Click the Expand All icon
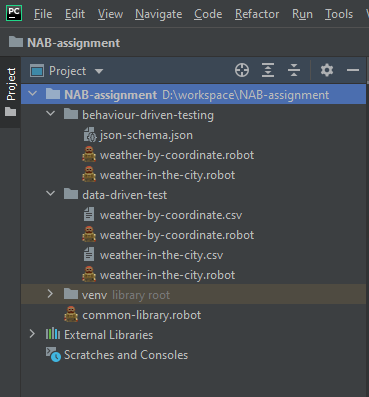The width and height of the screenshot is (369, 397). click(268, 70)
